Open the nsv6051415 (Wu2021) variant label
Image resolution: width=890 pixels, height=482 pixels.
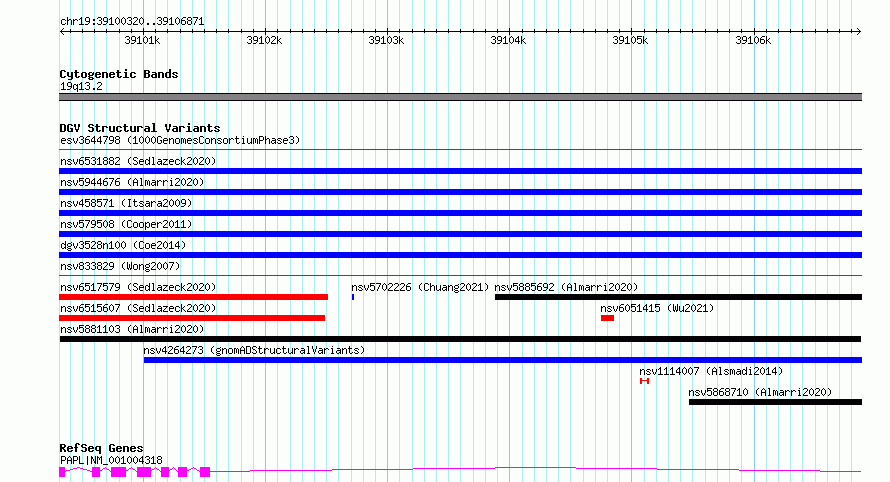point(657,308)
